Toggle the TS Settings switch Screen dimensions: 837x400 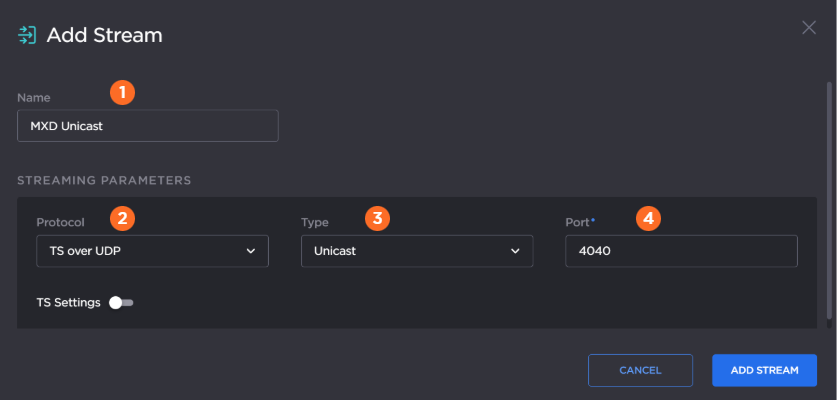pos(121,302)
